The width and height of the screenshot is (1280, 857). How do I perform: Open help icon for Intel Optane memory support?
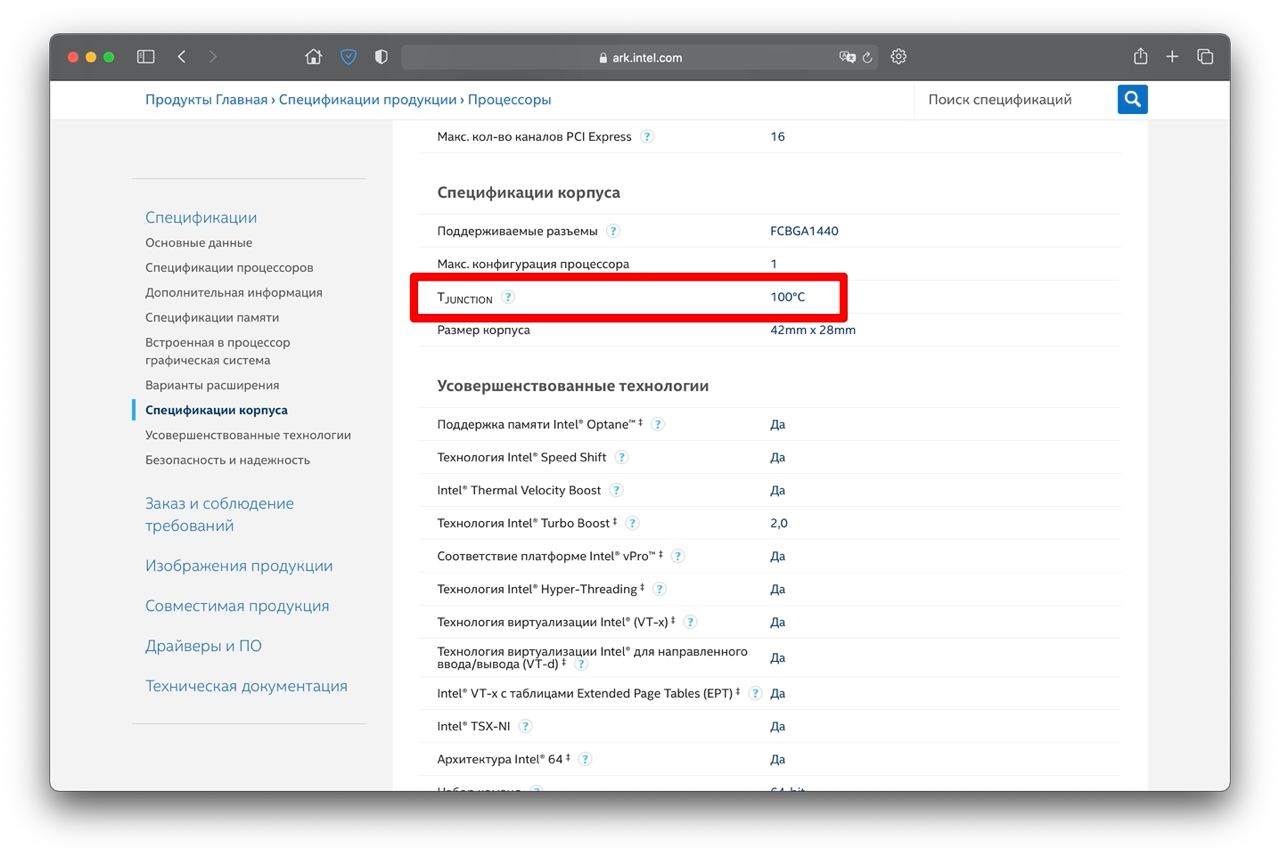coord(658,424)
